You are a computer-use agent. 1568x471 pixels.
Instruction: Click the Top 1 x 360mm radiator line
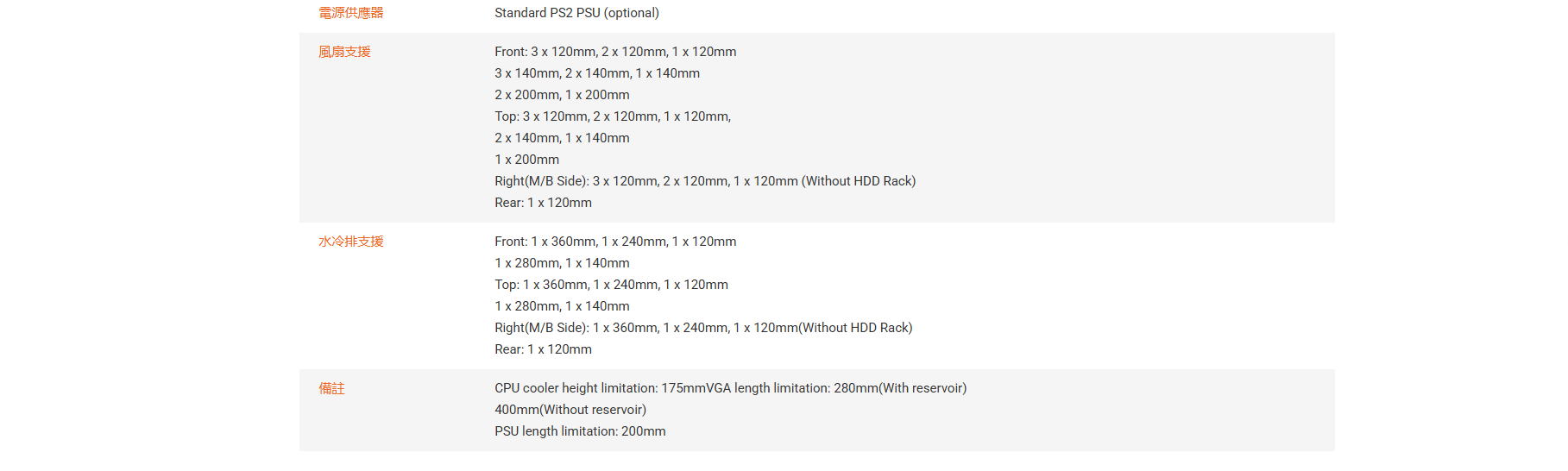tap(611, 285)
